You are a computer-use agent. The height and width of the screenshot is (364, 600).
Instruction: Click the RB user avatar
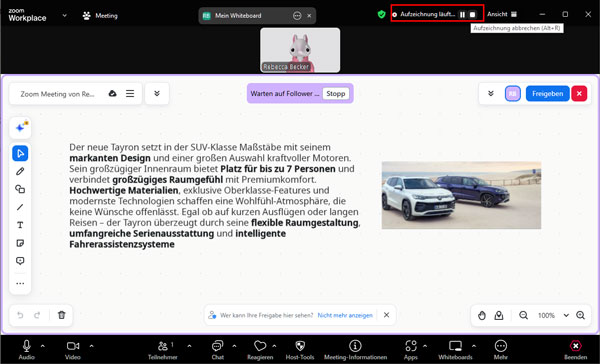(513, 93)
